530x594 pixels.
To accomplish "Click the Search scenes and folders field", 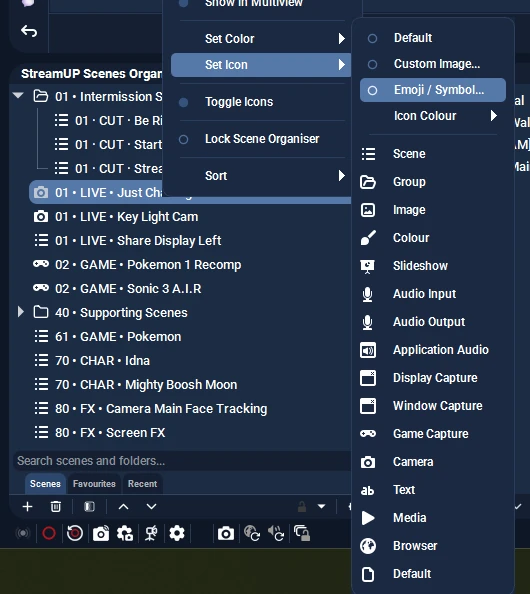I will coord(182,461).
